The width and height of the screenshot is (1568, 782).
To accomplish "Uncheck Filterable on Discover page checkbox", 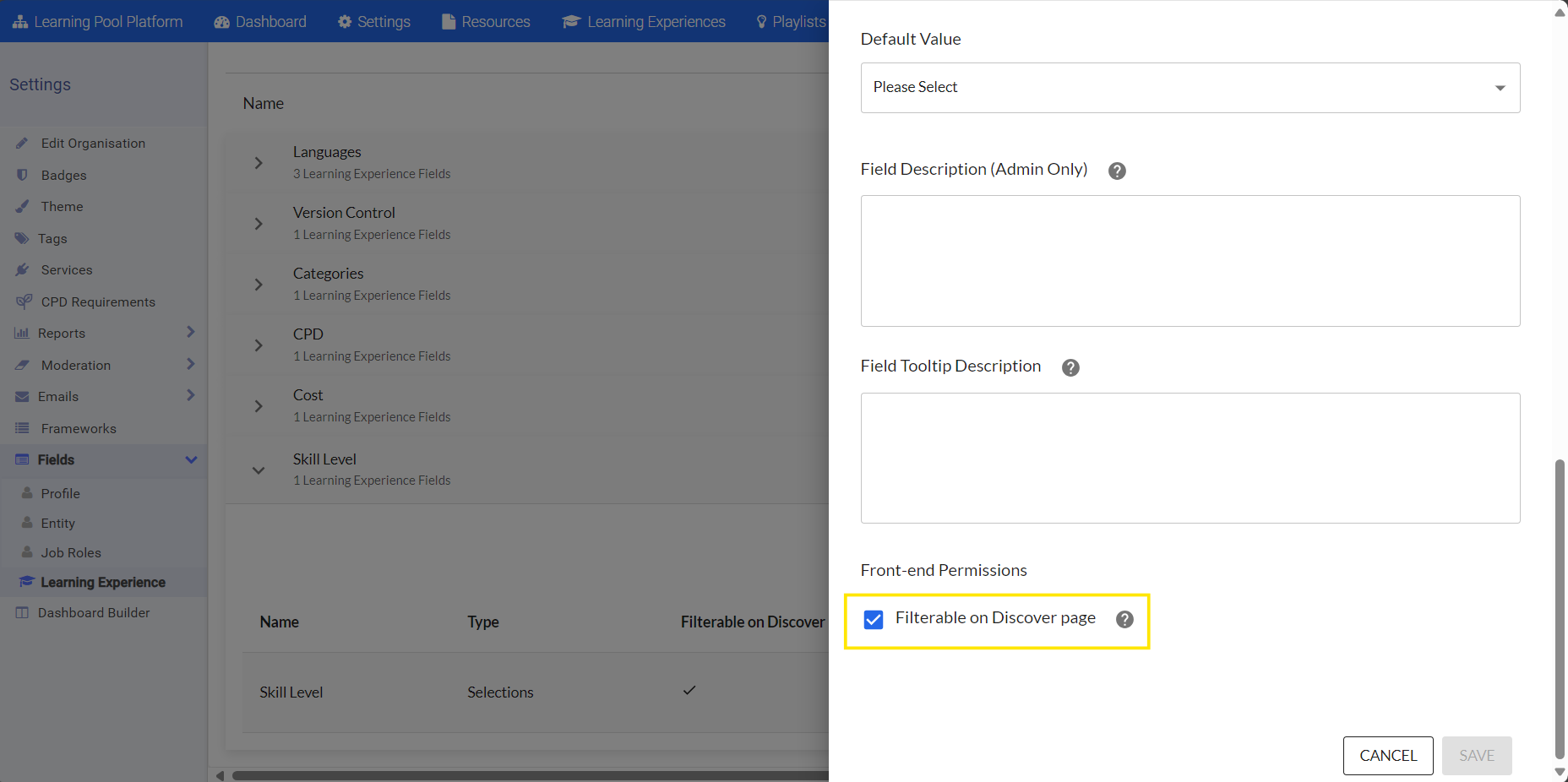I will point(874,619).
